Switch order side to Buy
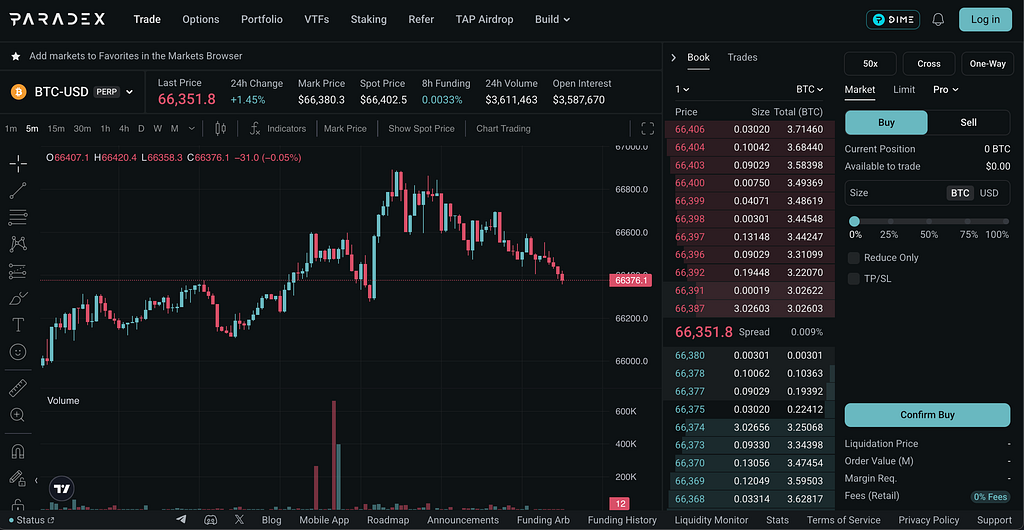The height and width of the screenshot is (530, 1024). [886, 123]
